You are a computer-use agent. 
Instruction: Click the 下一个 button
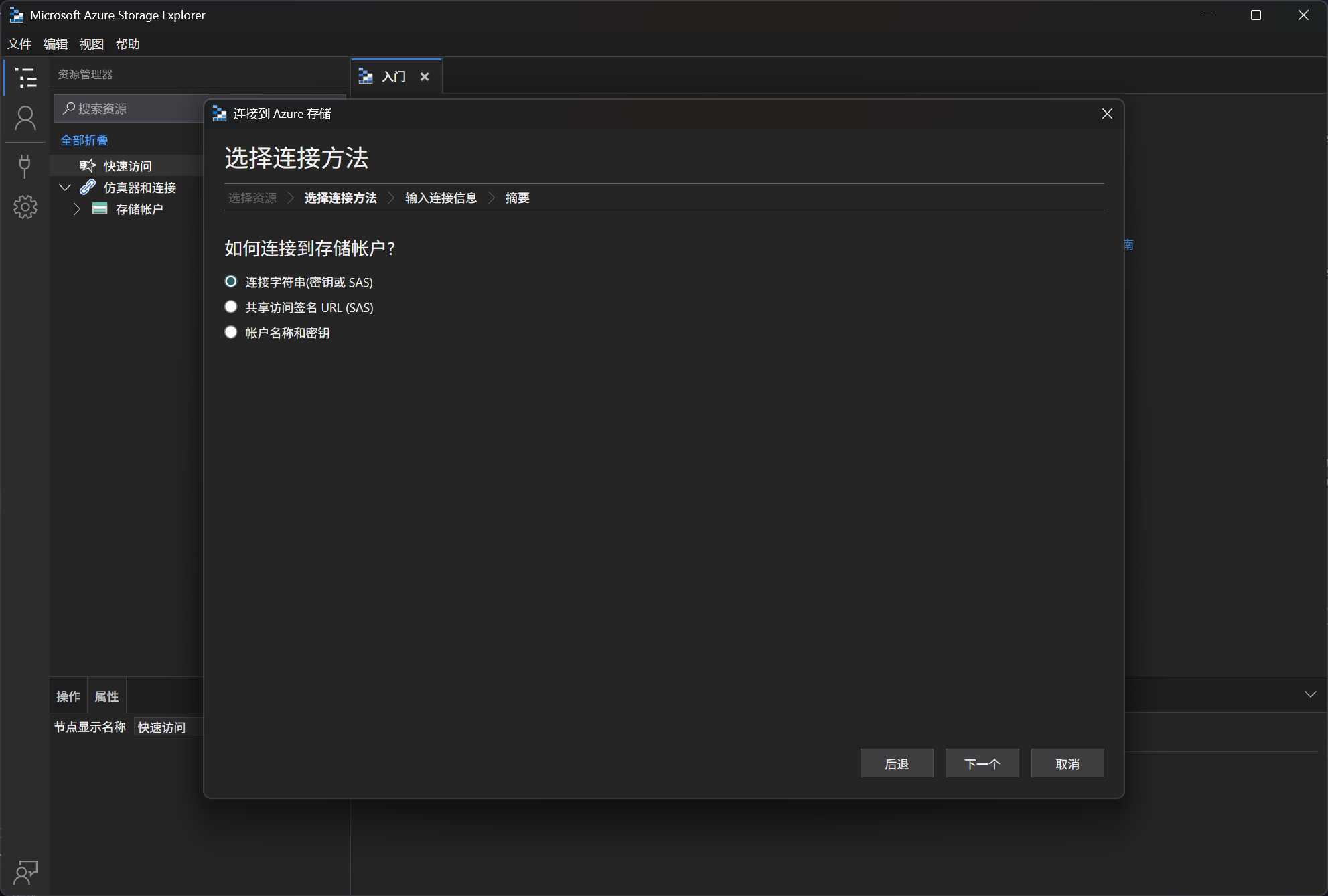click(x=982, y=763)
